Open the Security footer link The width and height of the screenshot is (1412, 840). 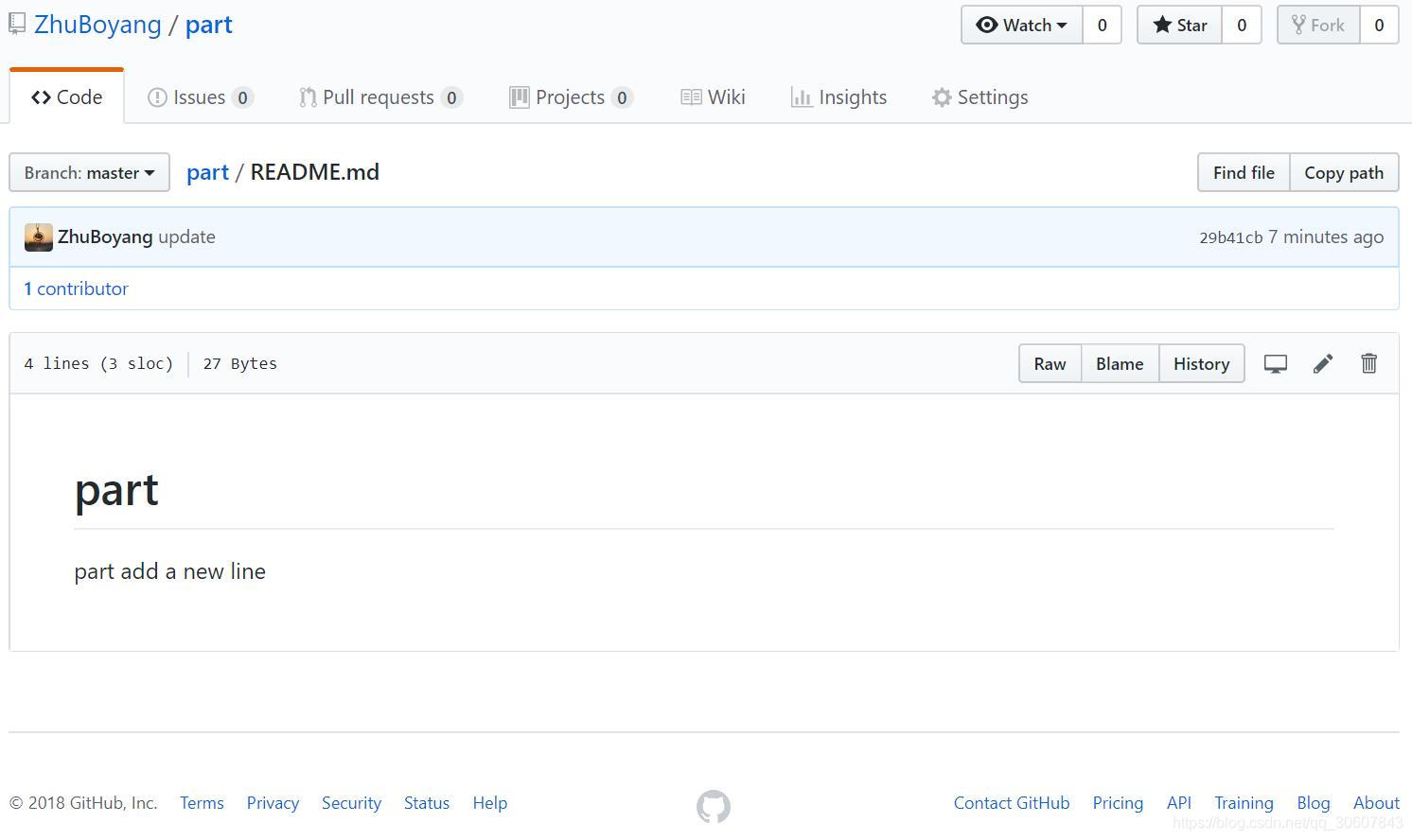tap(351, 803)
